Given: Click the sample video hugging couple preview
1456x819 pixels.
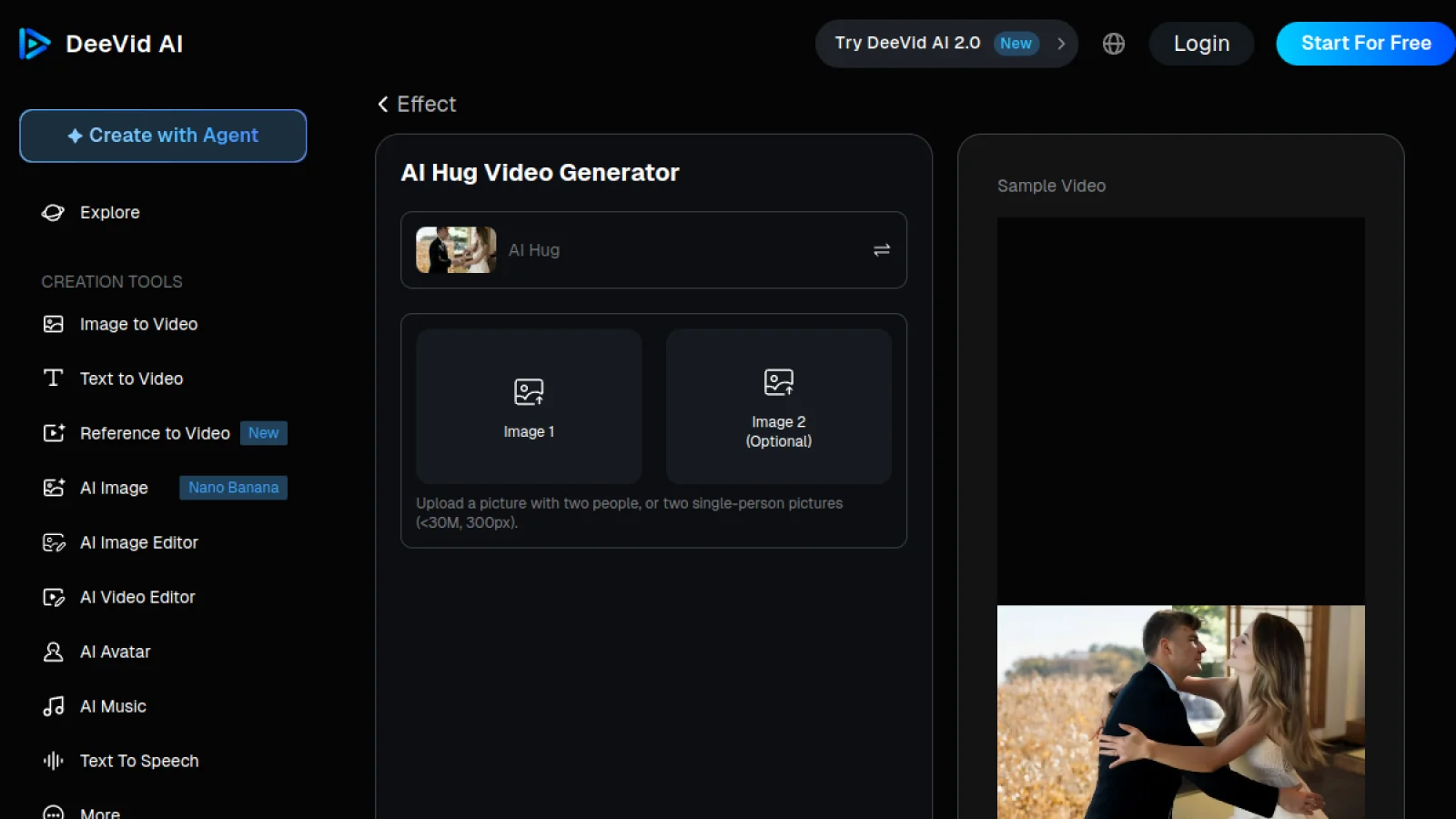Looking at the screenshot, I should click(1181, 712).
